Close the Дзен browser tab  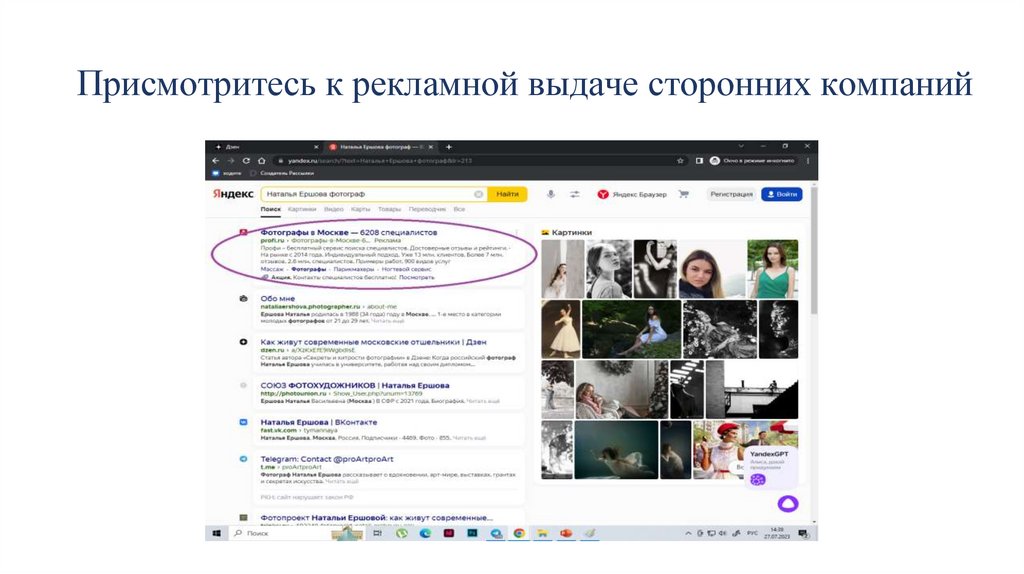(316, 147)
